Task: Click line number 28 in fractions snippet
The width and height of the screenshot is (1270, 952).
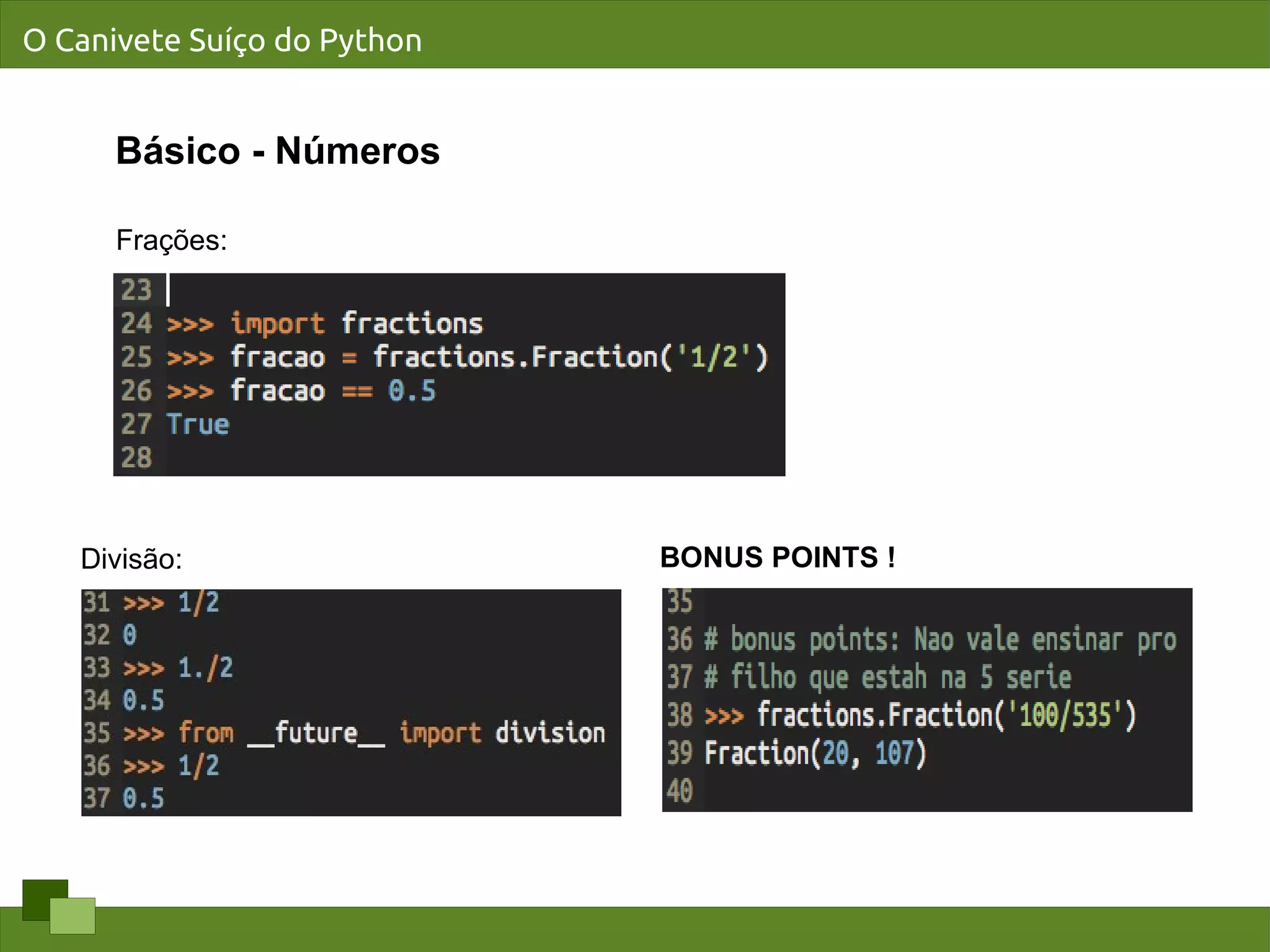Action: pos(136,458)
